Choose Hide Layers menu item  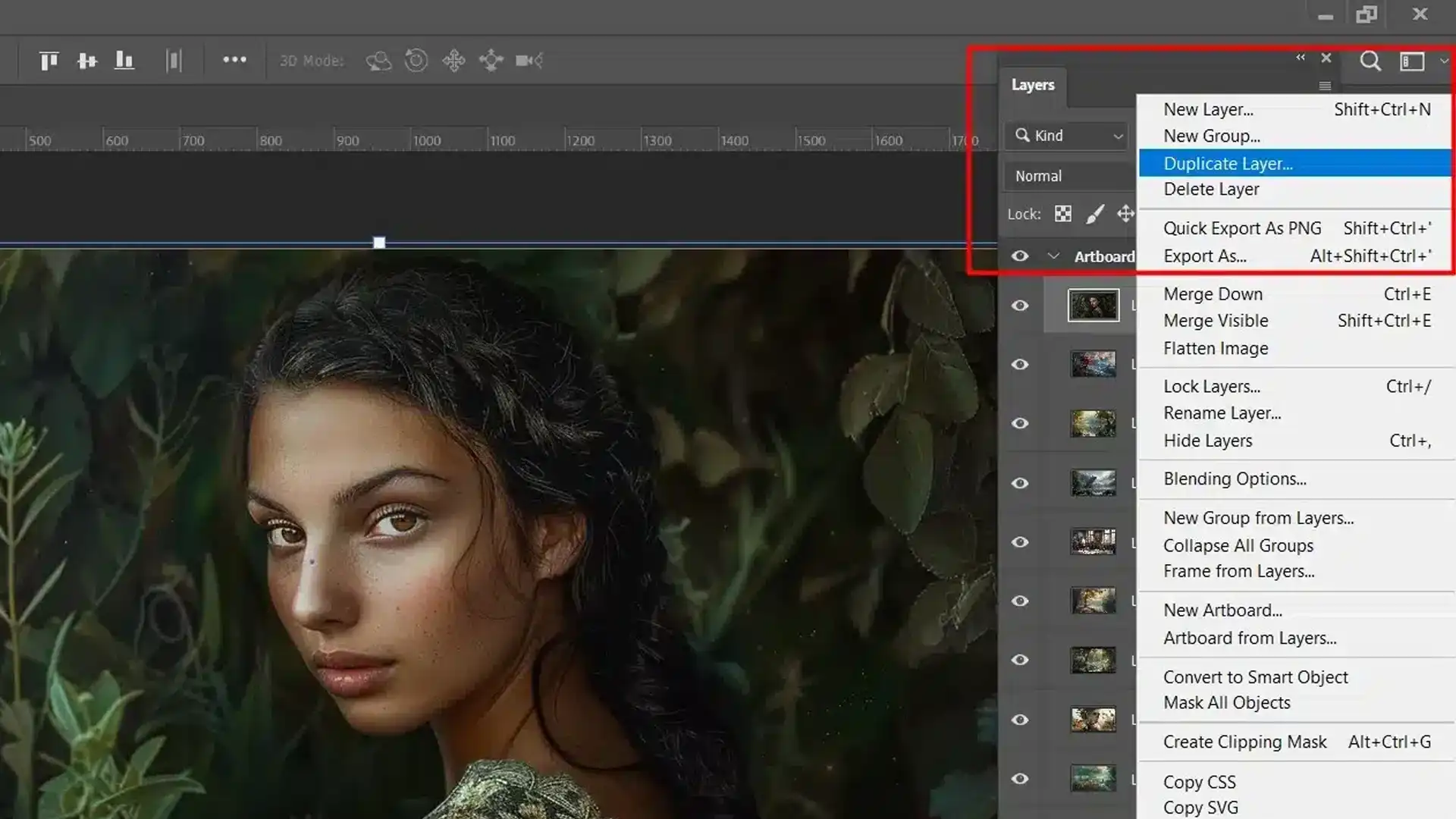coord(1297,441)
